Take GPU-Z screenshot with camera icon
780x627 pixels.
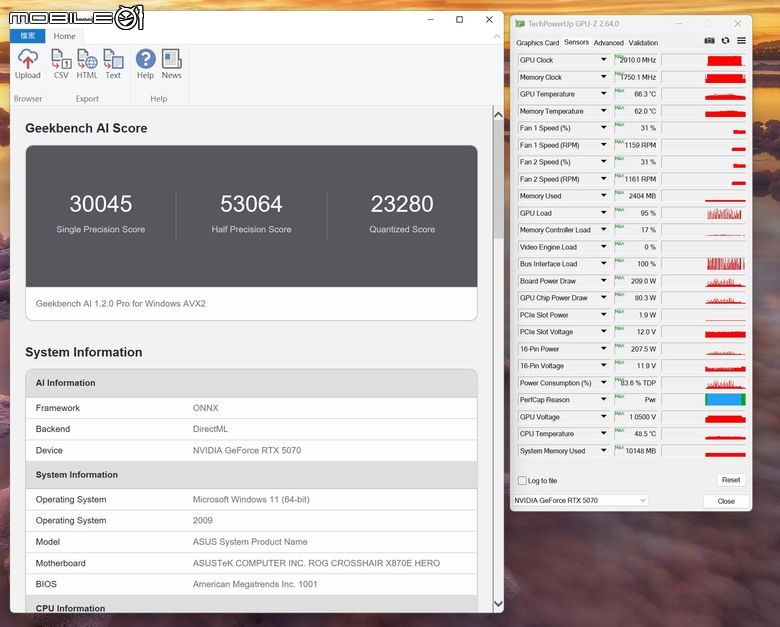tap(709, 41)
